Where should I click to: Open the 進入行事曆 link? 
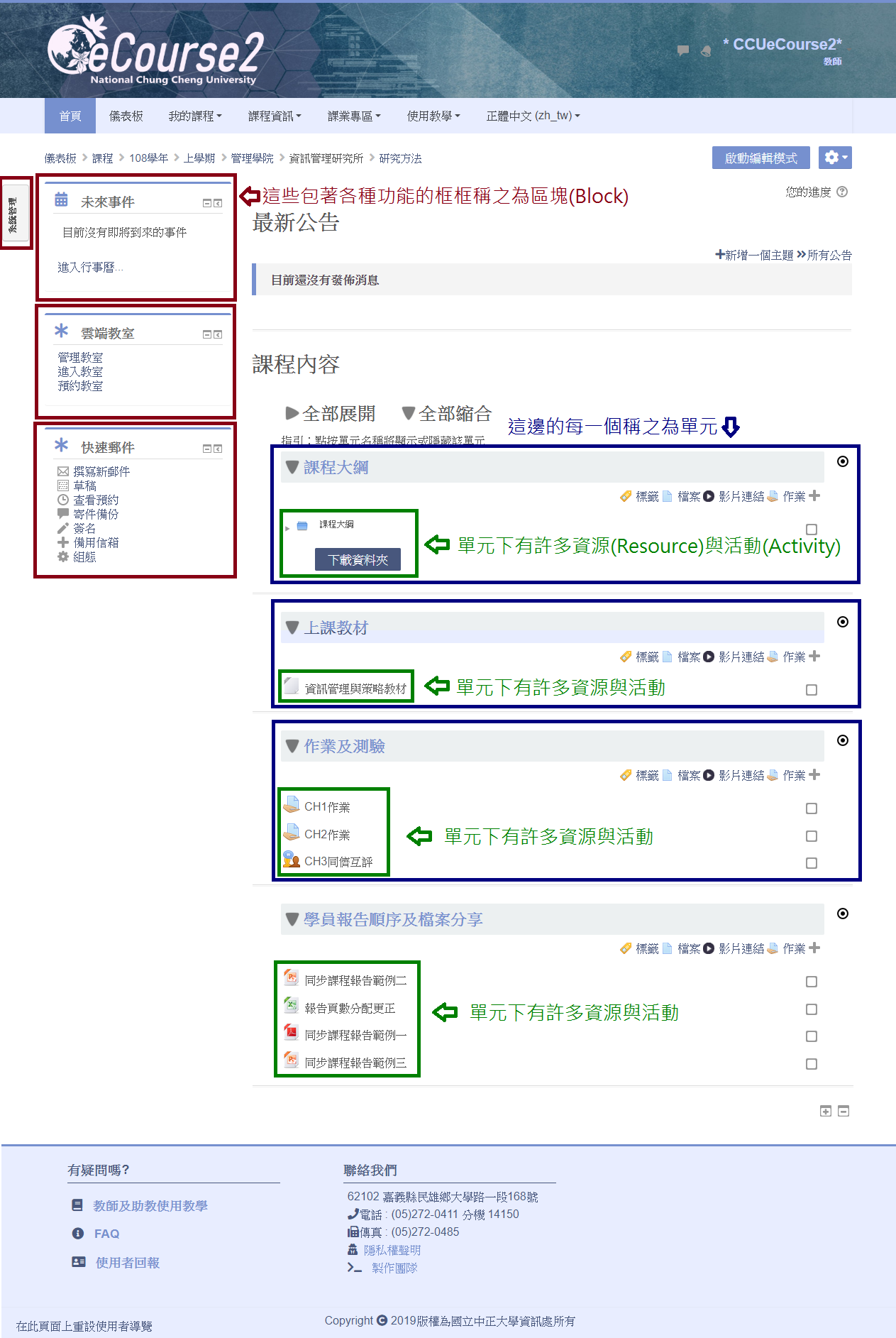[x=90, y=267]
